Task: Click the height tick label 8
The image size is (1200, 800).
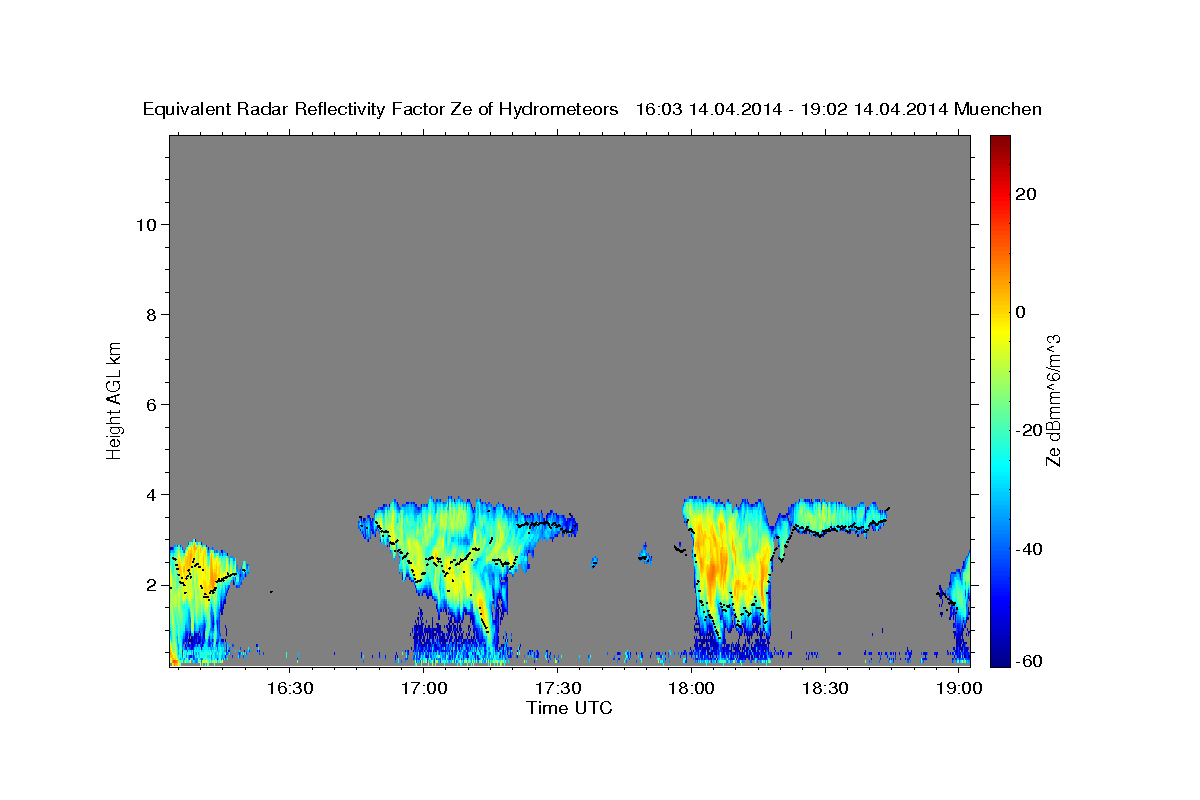Action: tap(151, 314)
